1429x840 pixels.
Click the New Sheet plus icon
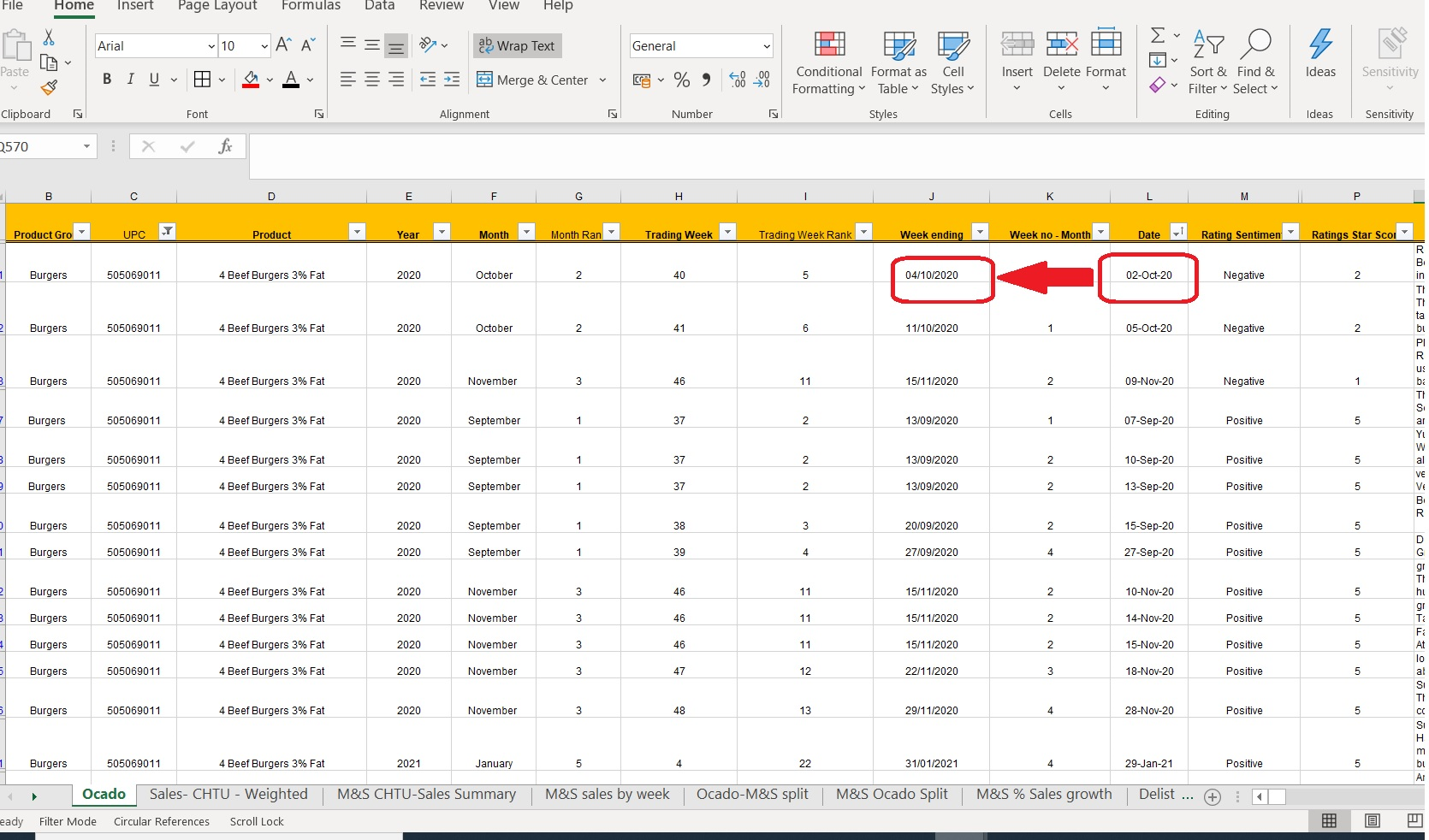[1213, 797]
